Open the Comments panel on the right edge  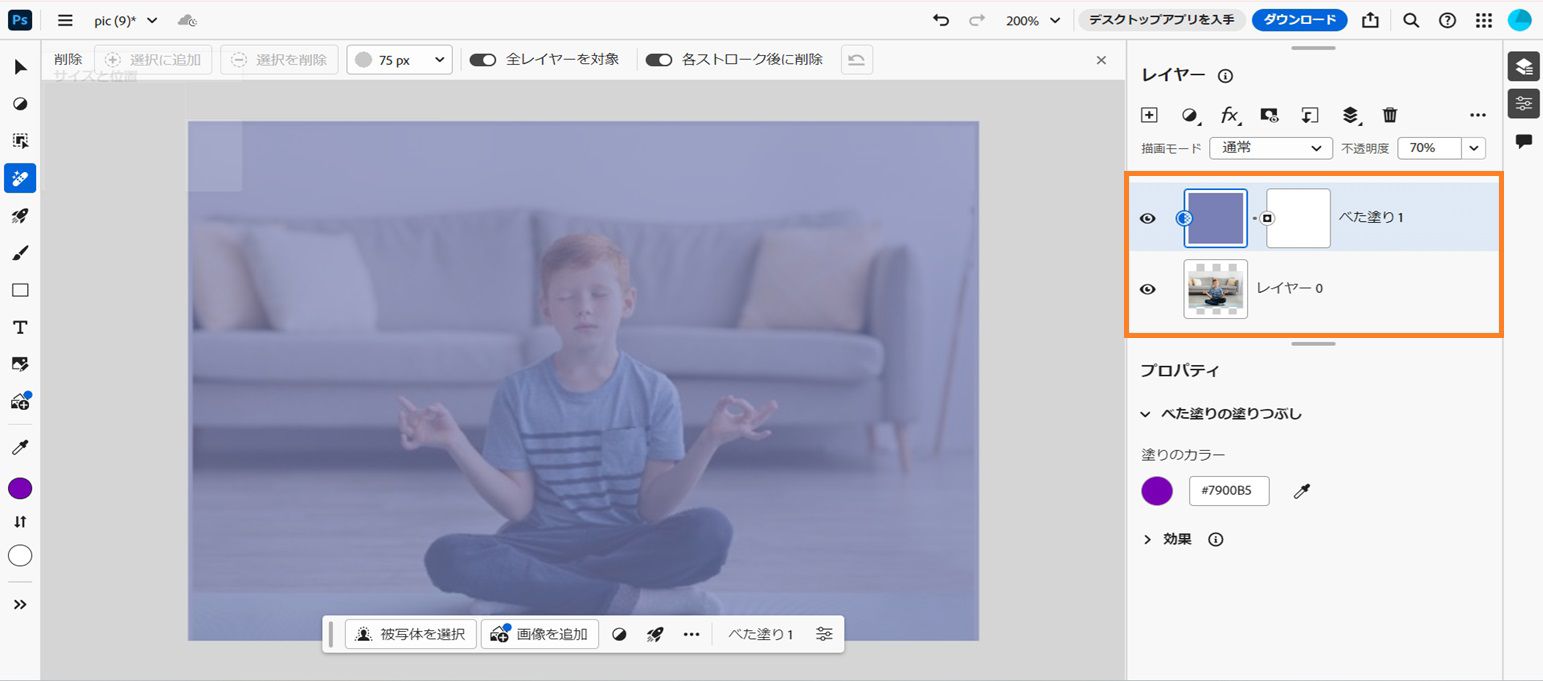1524,140
